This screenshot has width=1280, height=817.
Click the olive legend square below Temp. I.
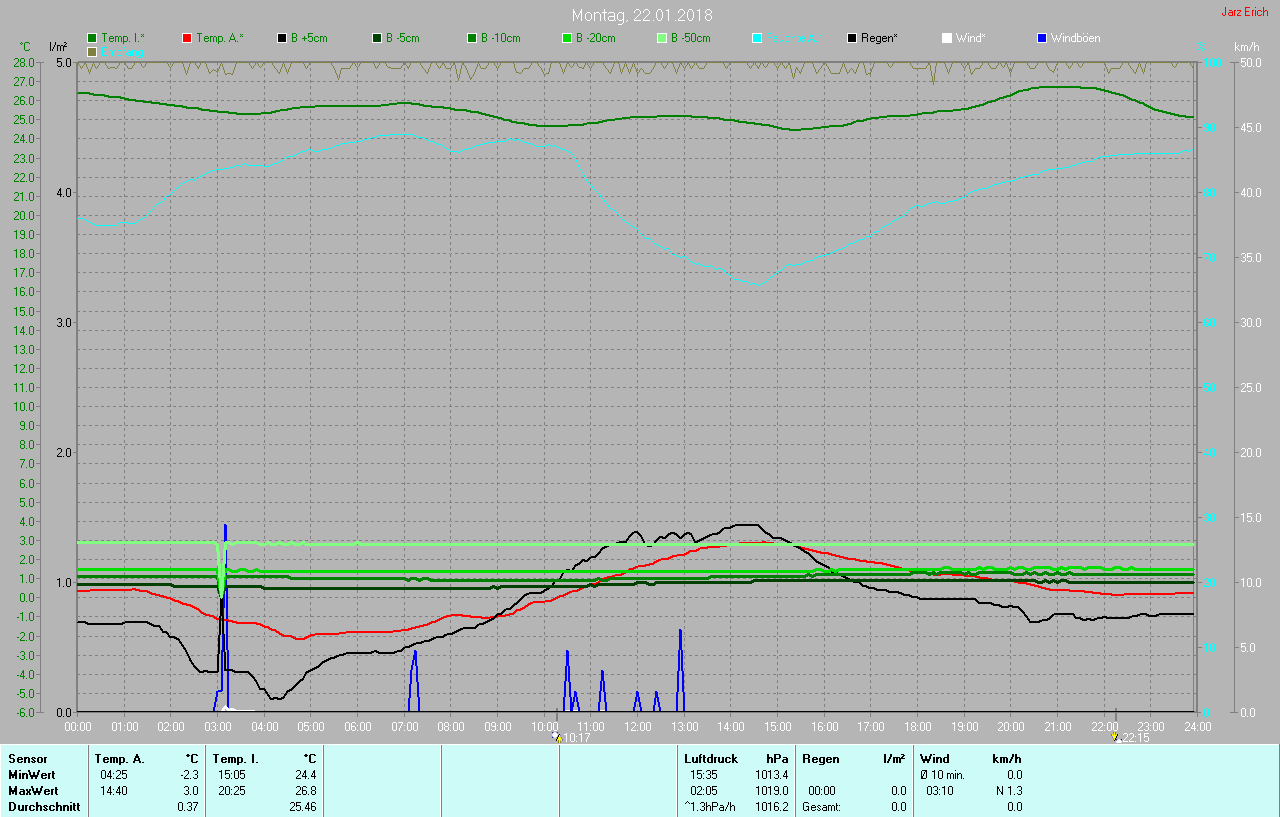(93, 51)
